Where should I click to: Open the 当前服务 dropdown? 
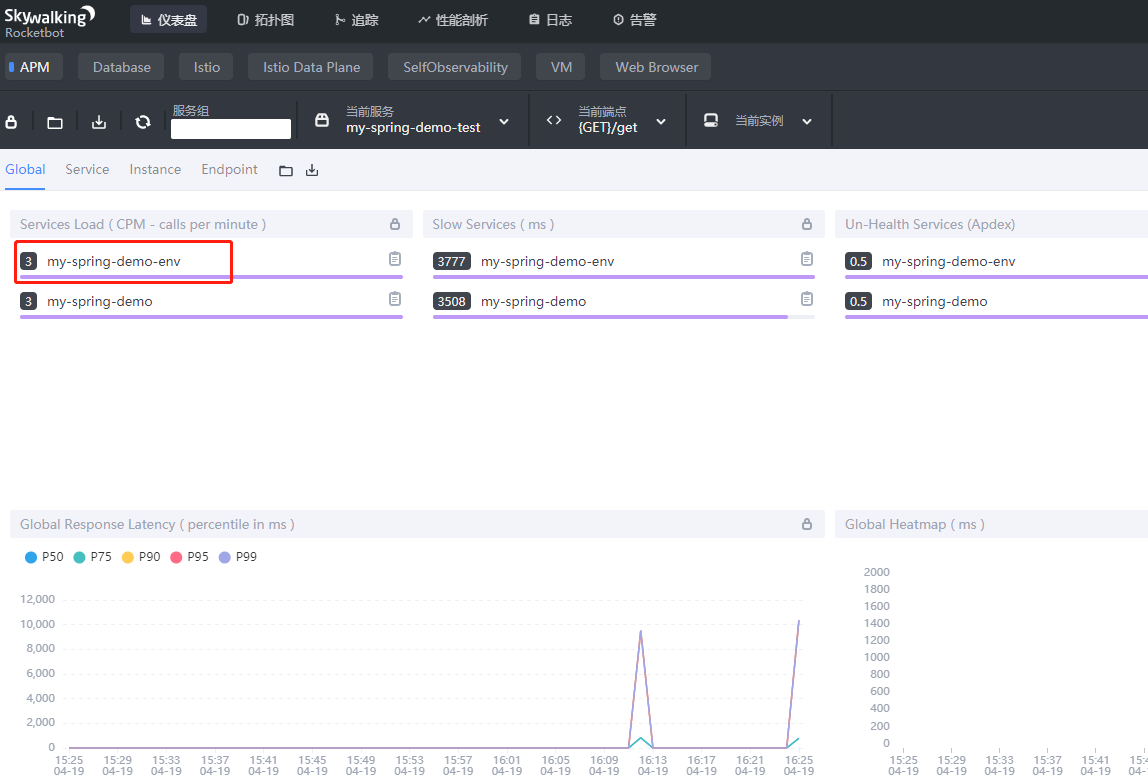[413, 121]
